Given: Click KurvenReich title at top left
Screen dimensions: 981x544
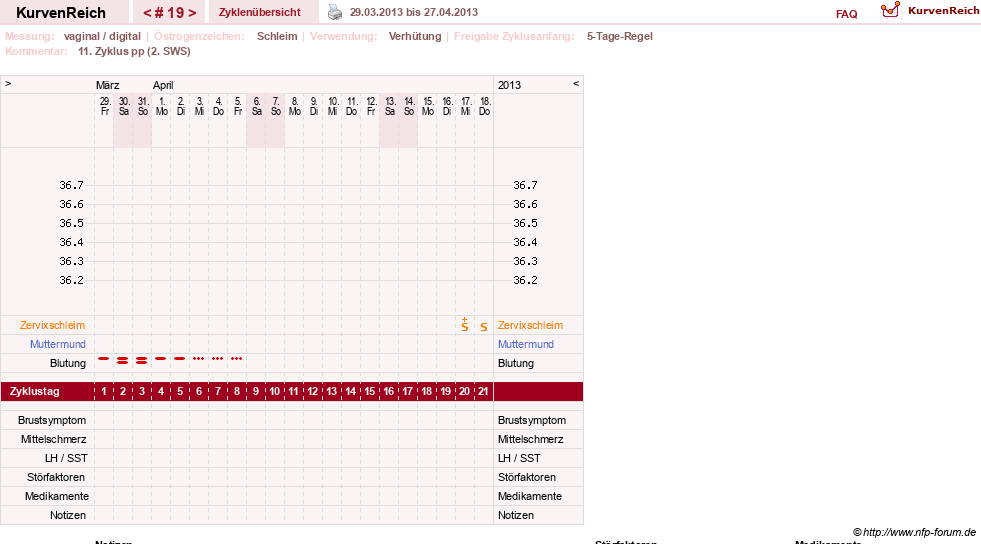Looking at the screenshot, I should 61,13.
